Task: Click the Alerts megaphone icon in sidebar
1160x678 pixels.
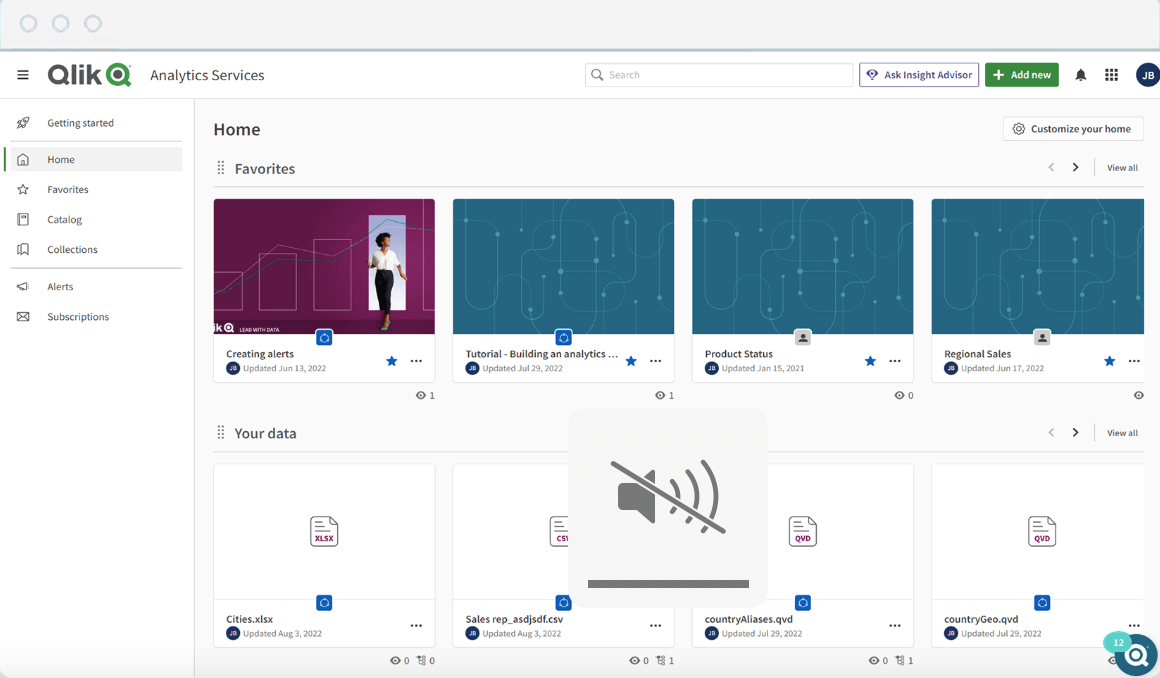Action: click(x=24, y=286)
